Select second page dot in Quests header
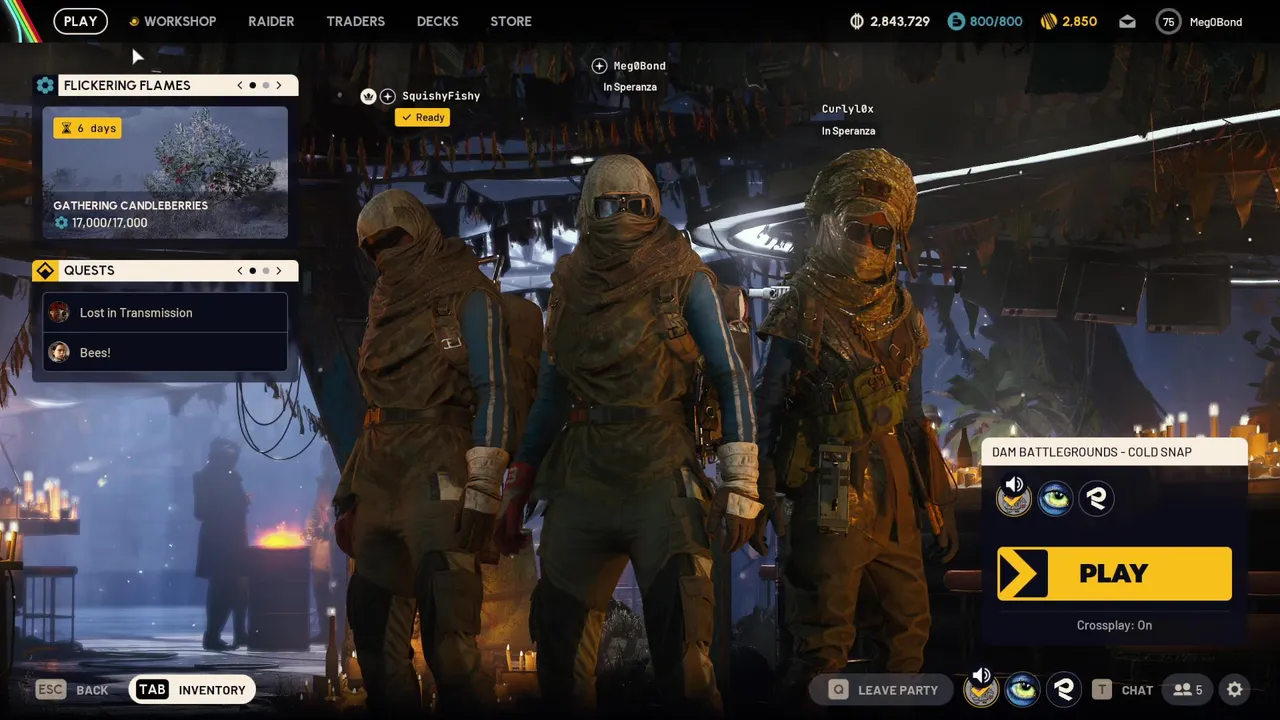1280x720 pixels. pyautogui.click(x=266, y=271)
